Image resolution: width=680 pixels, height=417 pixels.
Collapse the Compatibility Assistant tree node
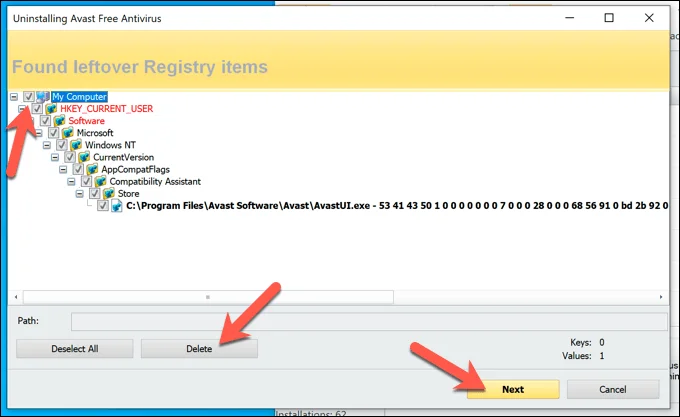[x=72, y=182]
